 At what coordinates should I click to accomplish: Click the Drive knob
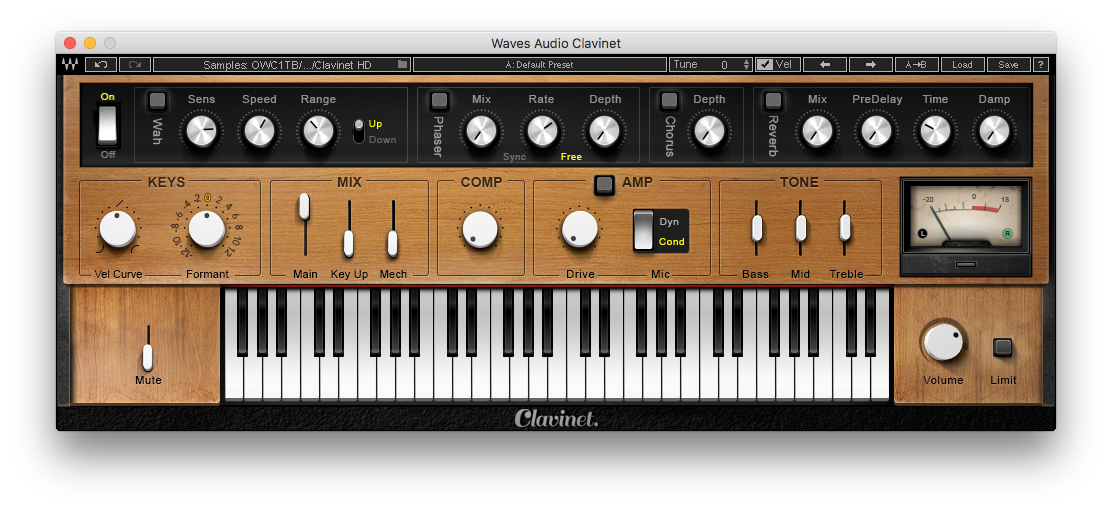pos(579,229)
